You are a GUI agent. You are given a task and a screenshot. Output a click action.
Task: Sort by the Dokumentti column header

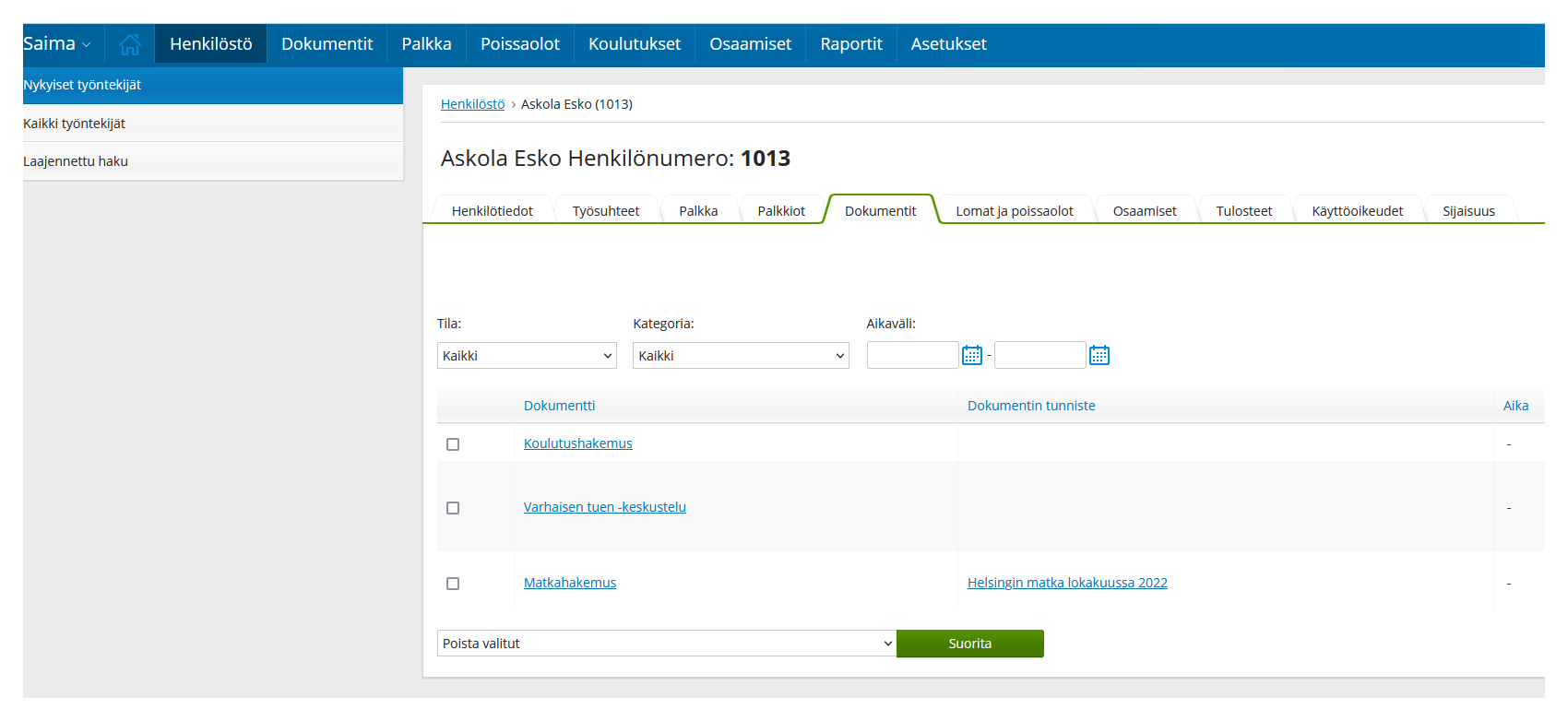(x=560, y=406)
